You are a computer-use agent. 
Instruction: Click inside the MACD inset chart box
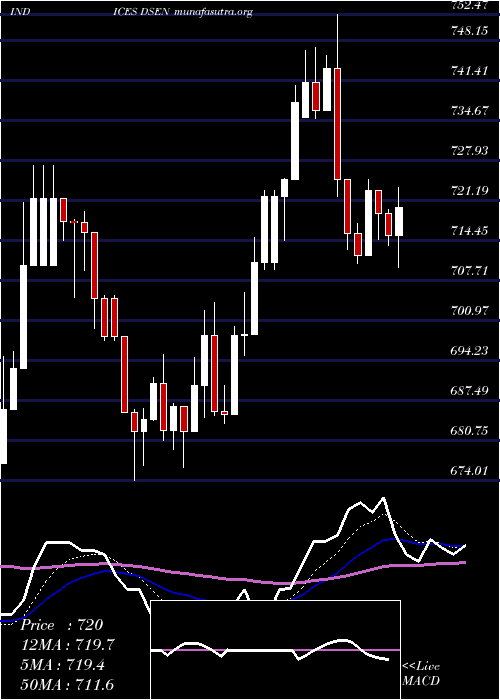click(x=275, y=650)
